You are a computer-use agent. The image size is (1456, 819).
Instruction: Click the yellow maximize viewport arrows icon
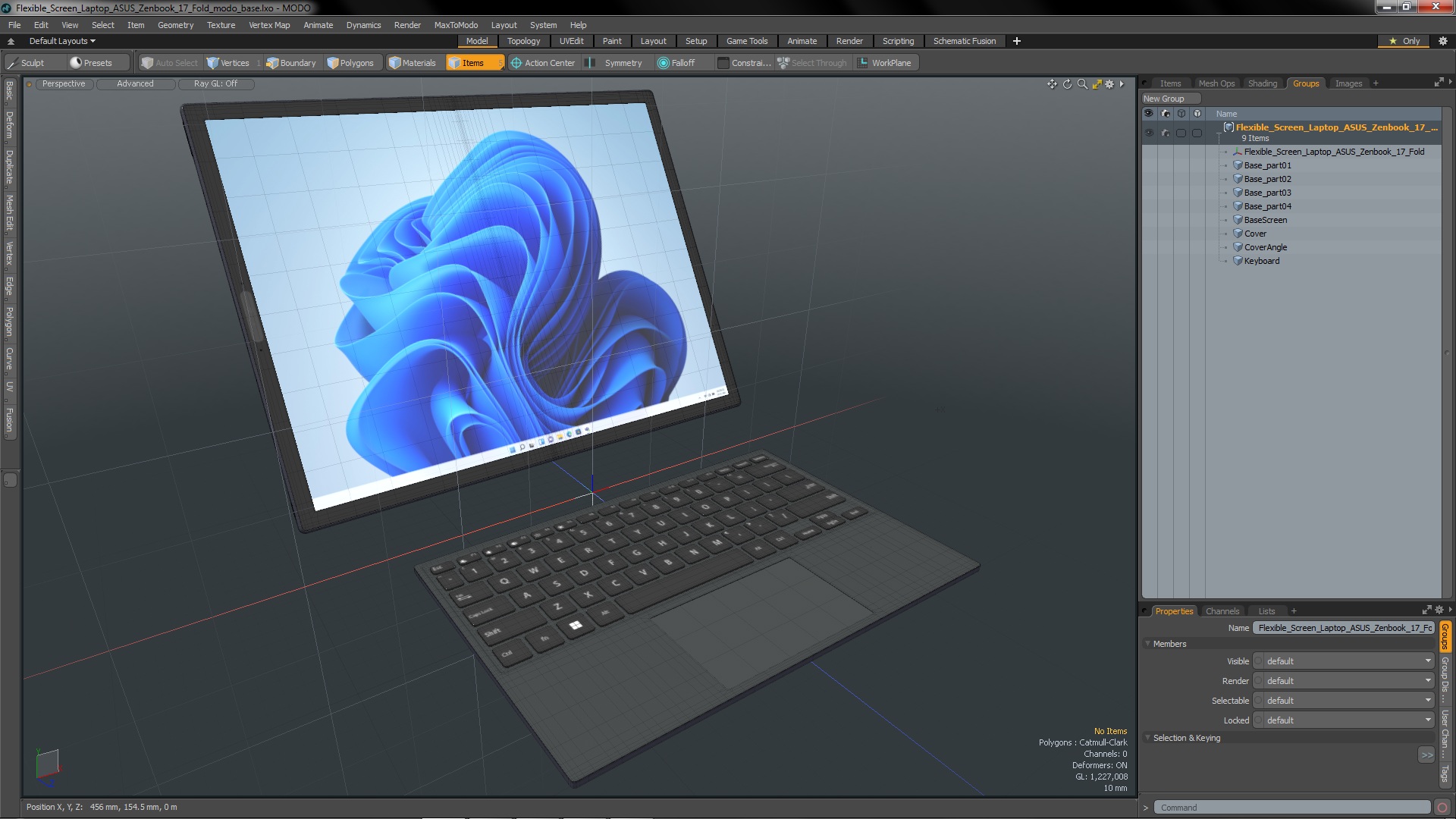tap(1097, 84)
